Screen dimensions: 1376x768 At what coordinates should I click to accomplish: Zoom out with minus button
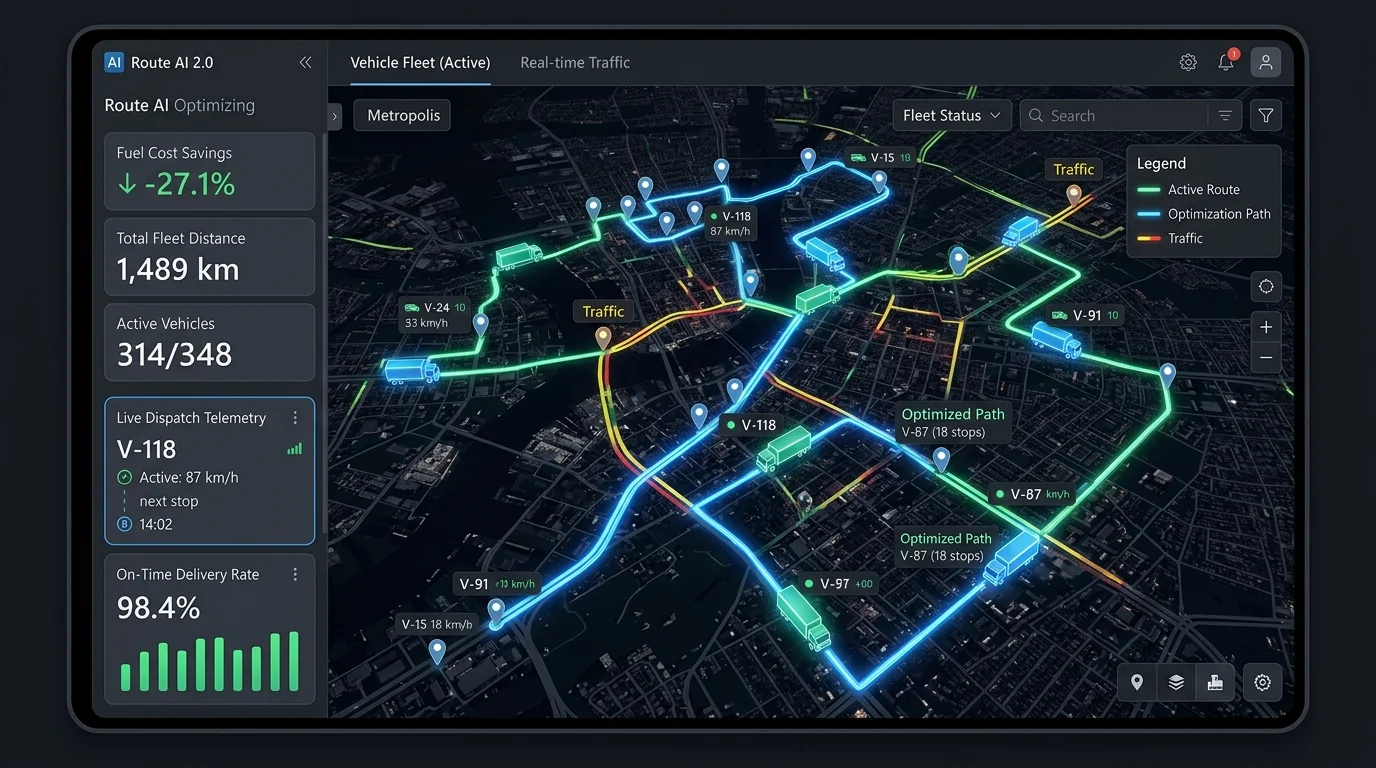pos(1266,358)
